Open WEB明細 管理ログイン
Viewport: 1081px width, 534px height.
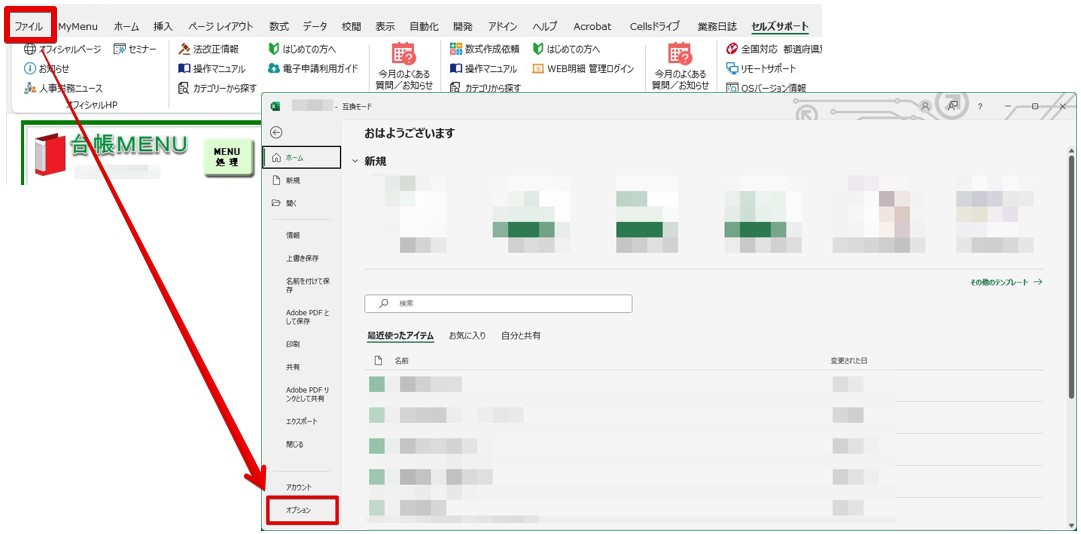point(583,68)
